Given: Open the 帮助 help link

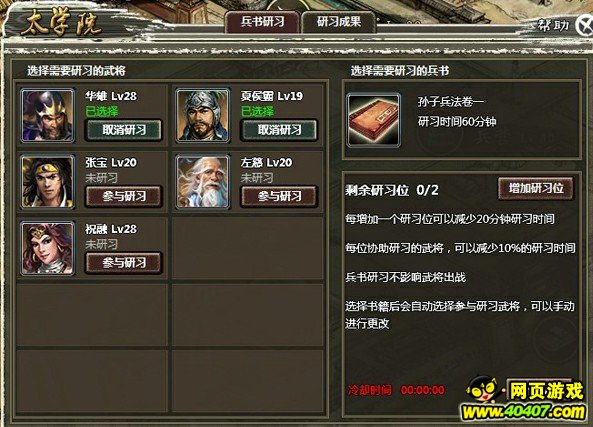Looking at the screenshot, I should (553, 26).
